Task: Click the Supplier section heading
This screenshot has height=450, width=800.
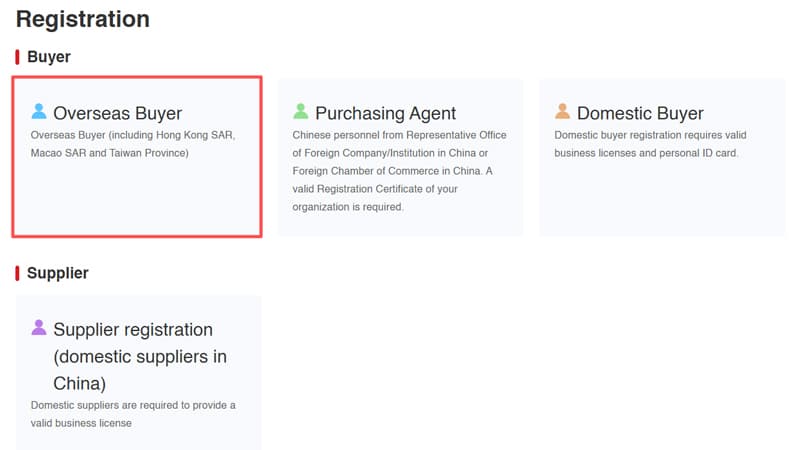Action: 57,273
